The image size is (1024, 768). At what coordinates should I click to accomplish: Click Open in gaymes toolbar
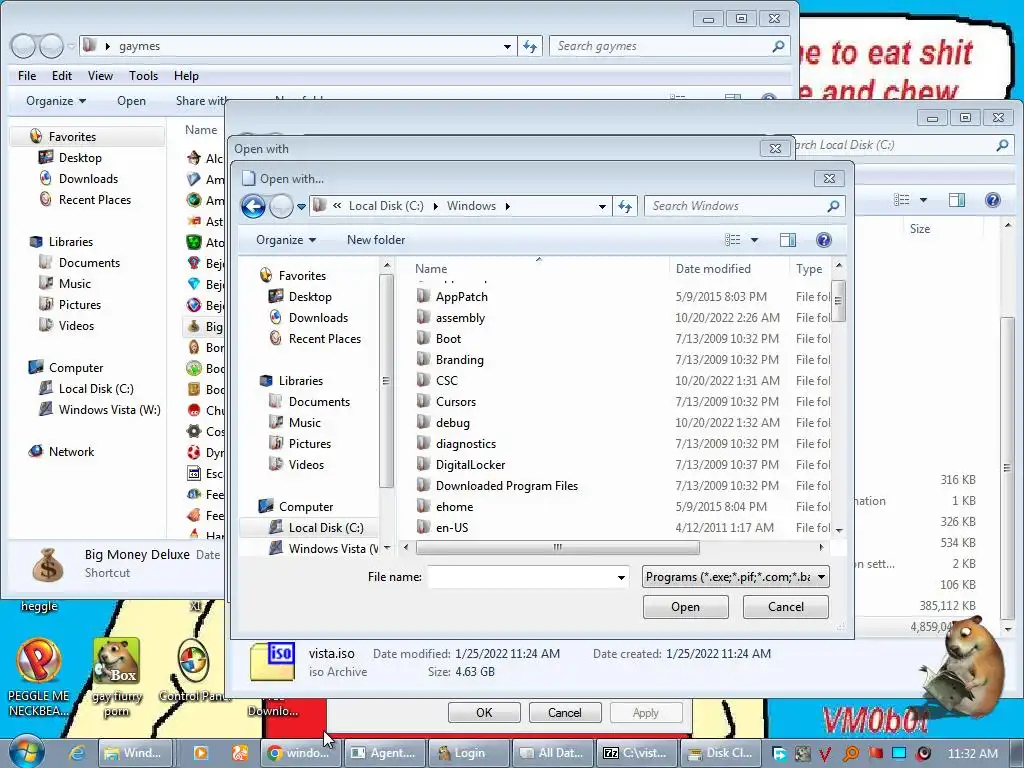[x=131, y=101]
